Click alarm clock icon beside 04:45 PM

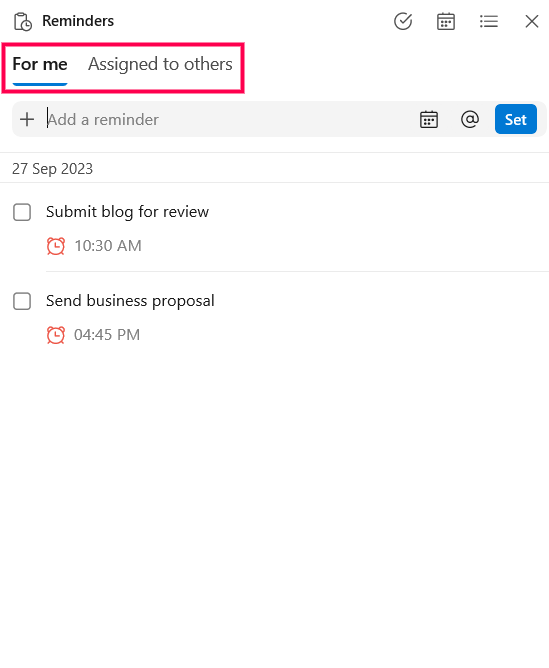click(x=56, y=335)
